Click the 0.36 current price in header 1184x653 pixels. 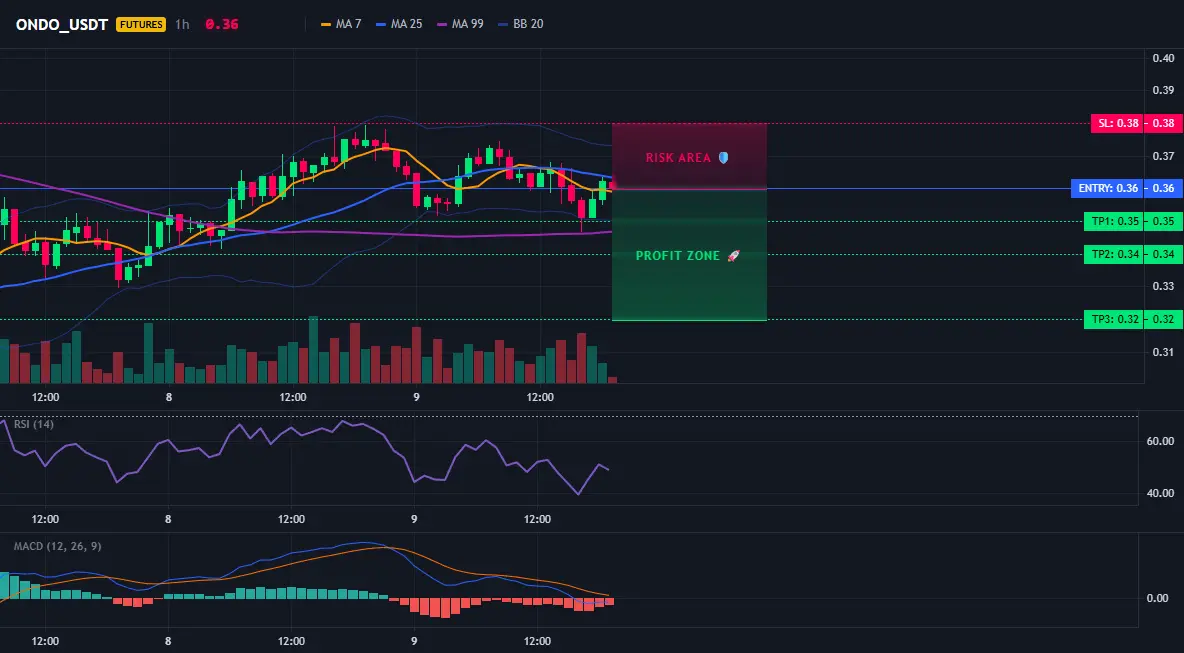click(221, 24)
